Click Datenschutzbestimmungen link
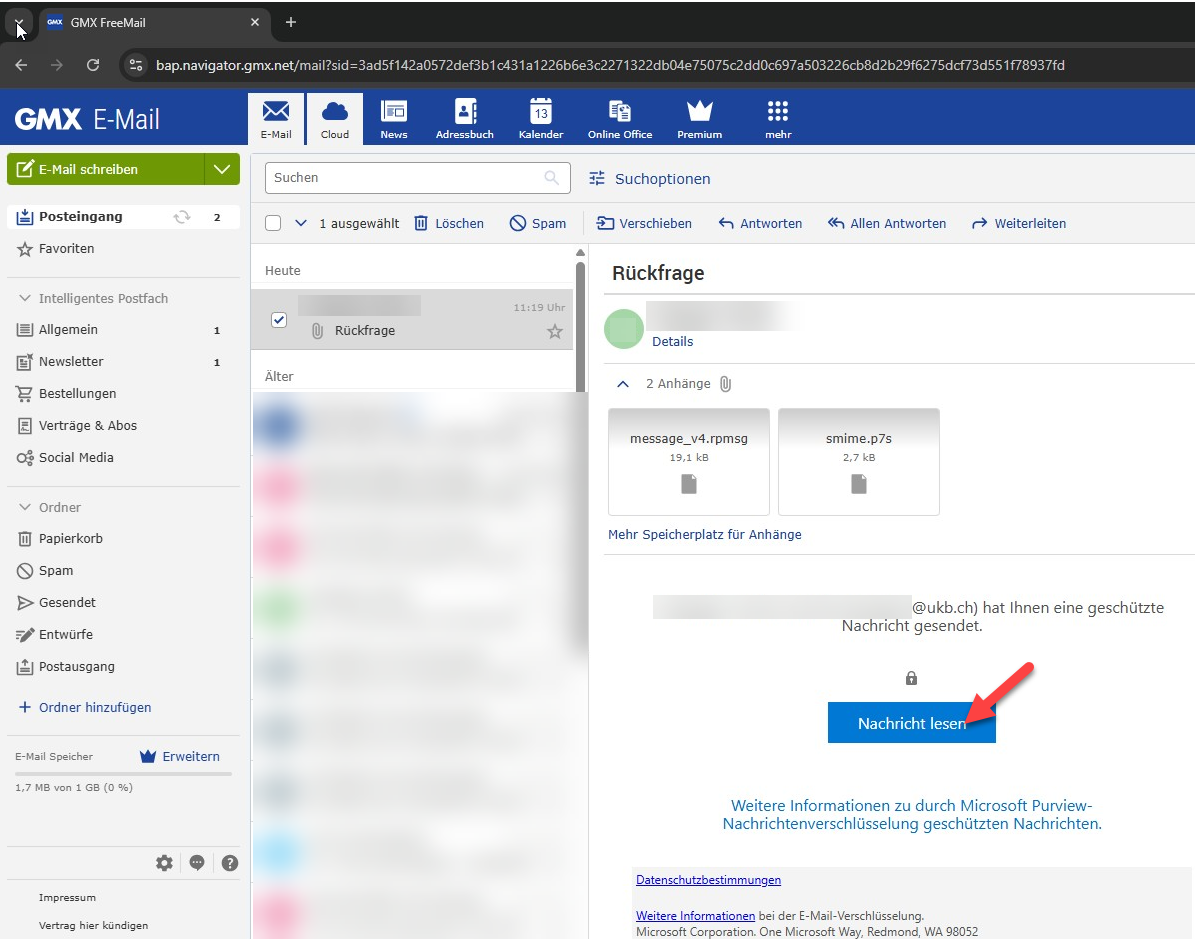Viewport: 1195px width, 939px height. point(709,880)
